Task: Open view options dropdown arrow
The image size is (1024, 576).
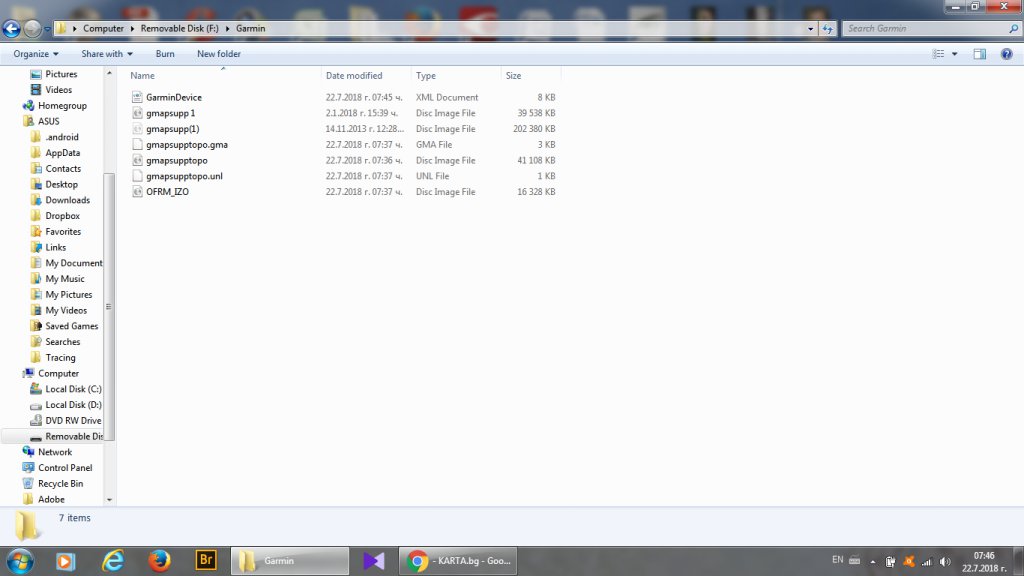Action: (x=954, y=54)
